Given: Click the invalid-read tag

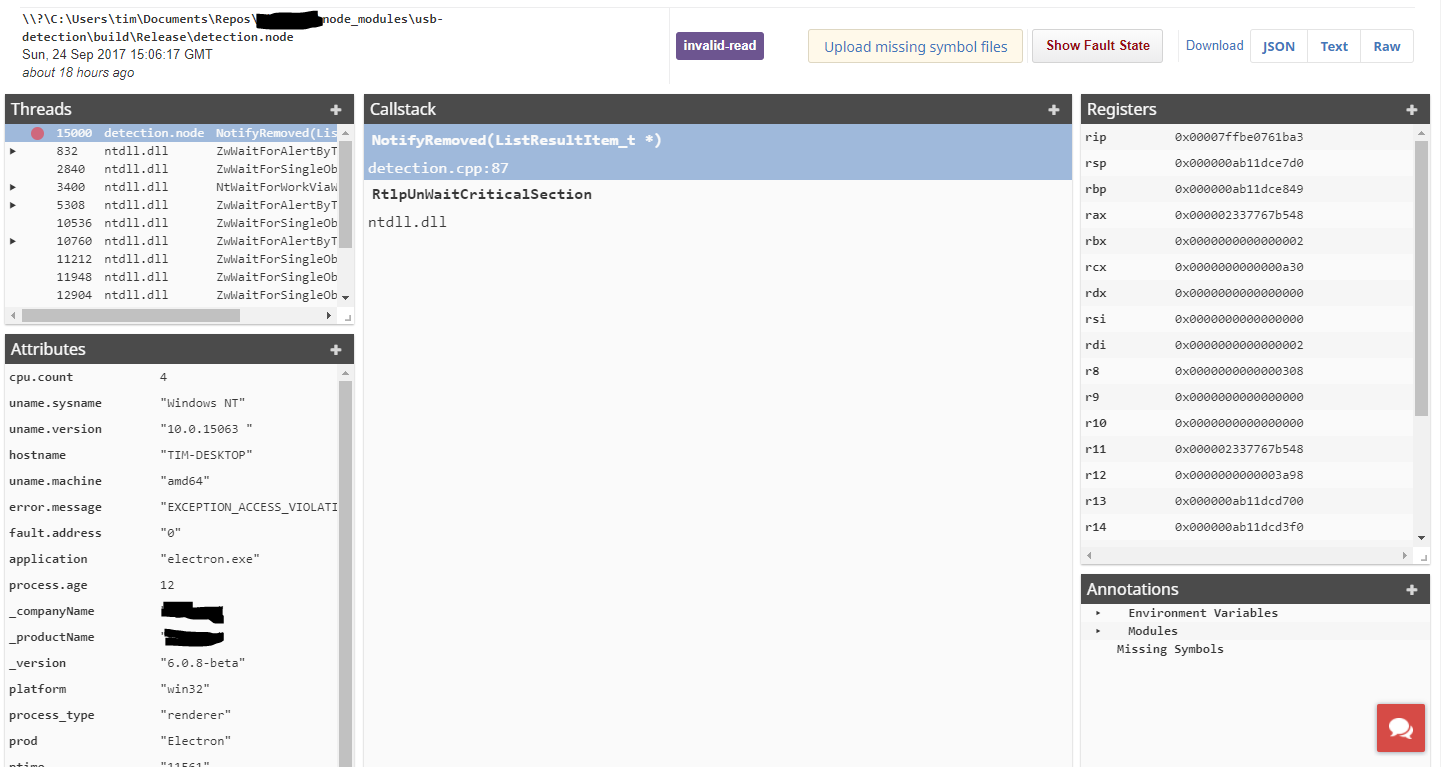Looking at the screenshot, I should click(x=720, y=46).
